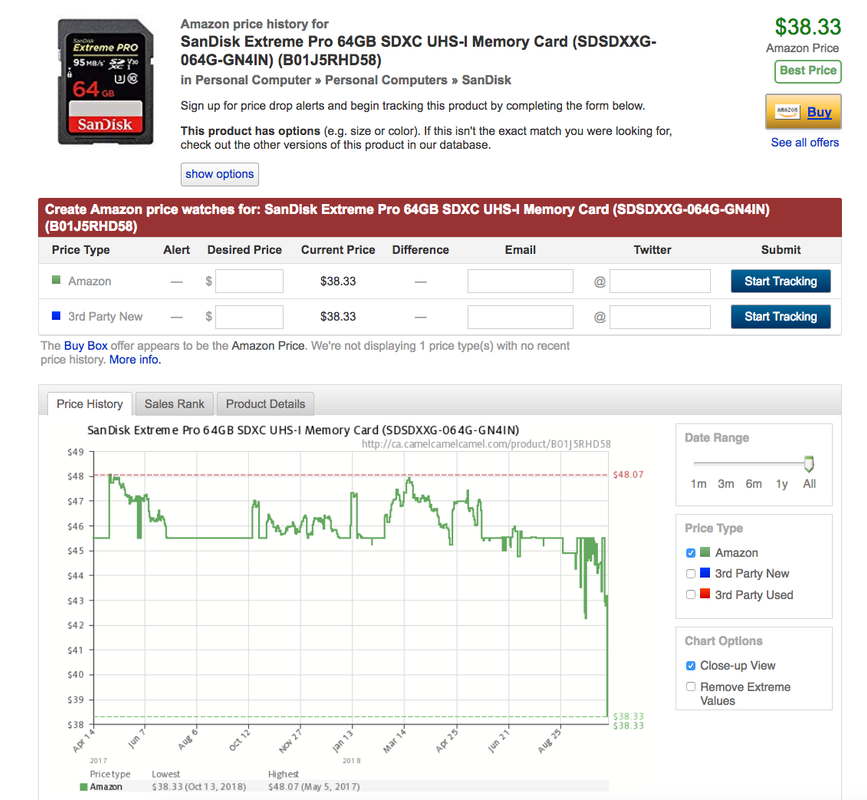Click the $38.33 Amazon price at top
The height and width of the screenshot is (800, 867).
pos(807,27)
